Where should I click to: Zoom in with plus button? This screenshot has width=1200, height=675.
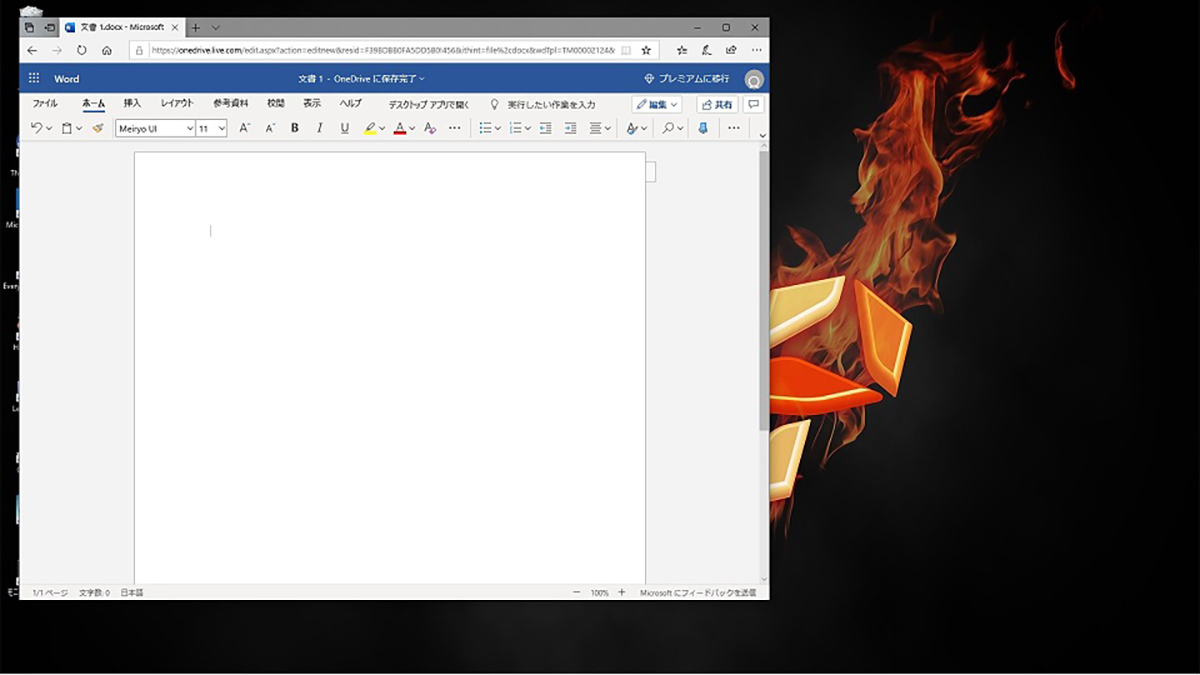coord(621,592)
